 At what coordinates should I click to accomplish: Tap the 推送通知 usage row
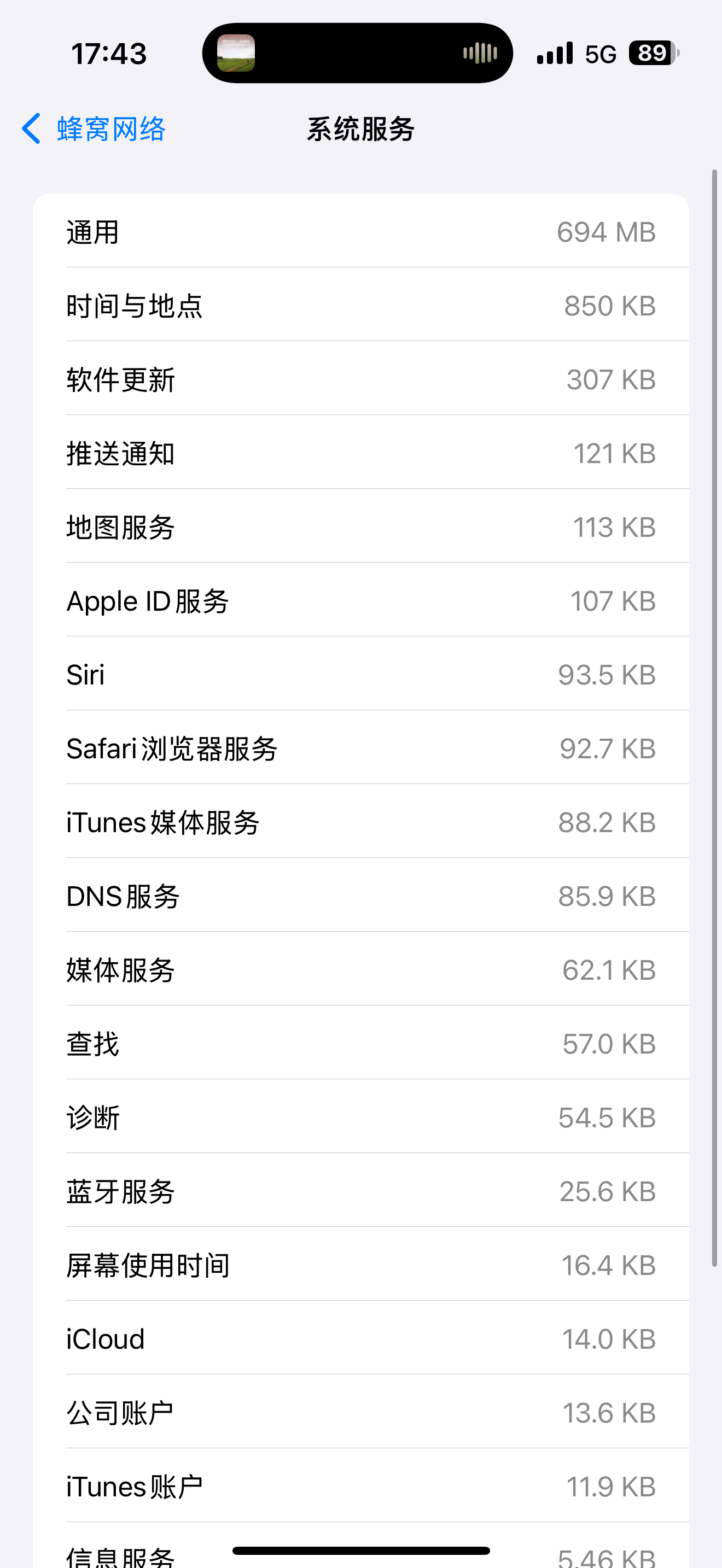(360, 453)
